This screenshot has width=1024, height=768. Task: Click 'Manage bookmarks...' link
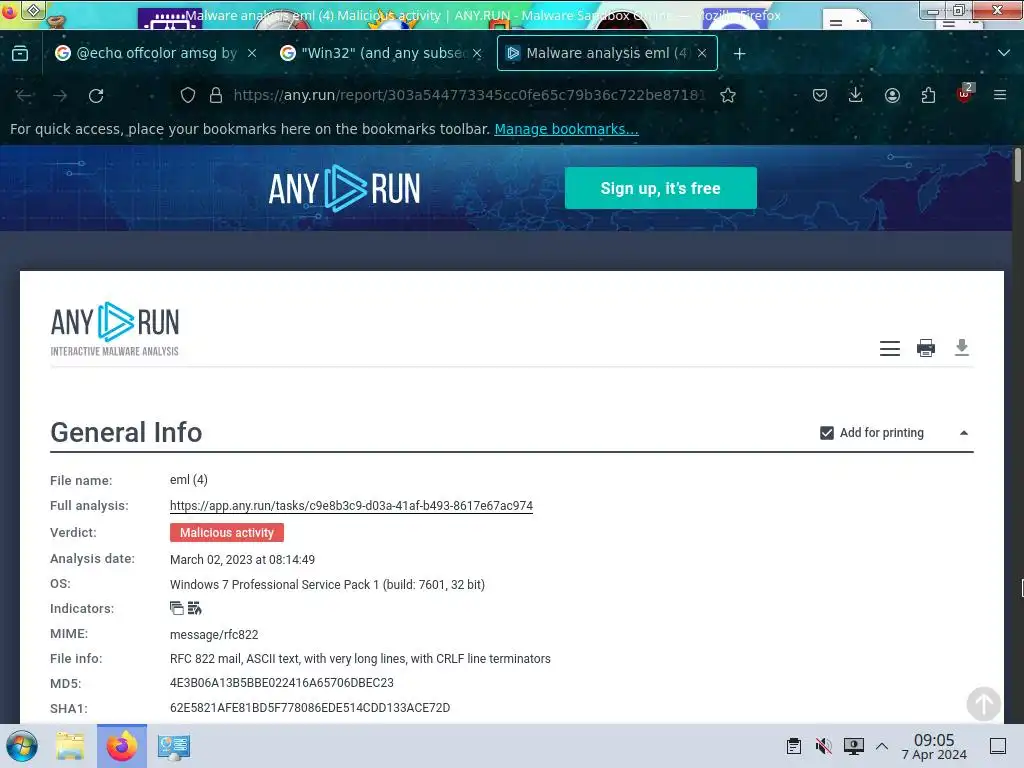566,129
